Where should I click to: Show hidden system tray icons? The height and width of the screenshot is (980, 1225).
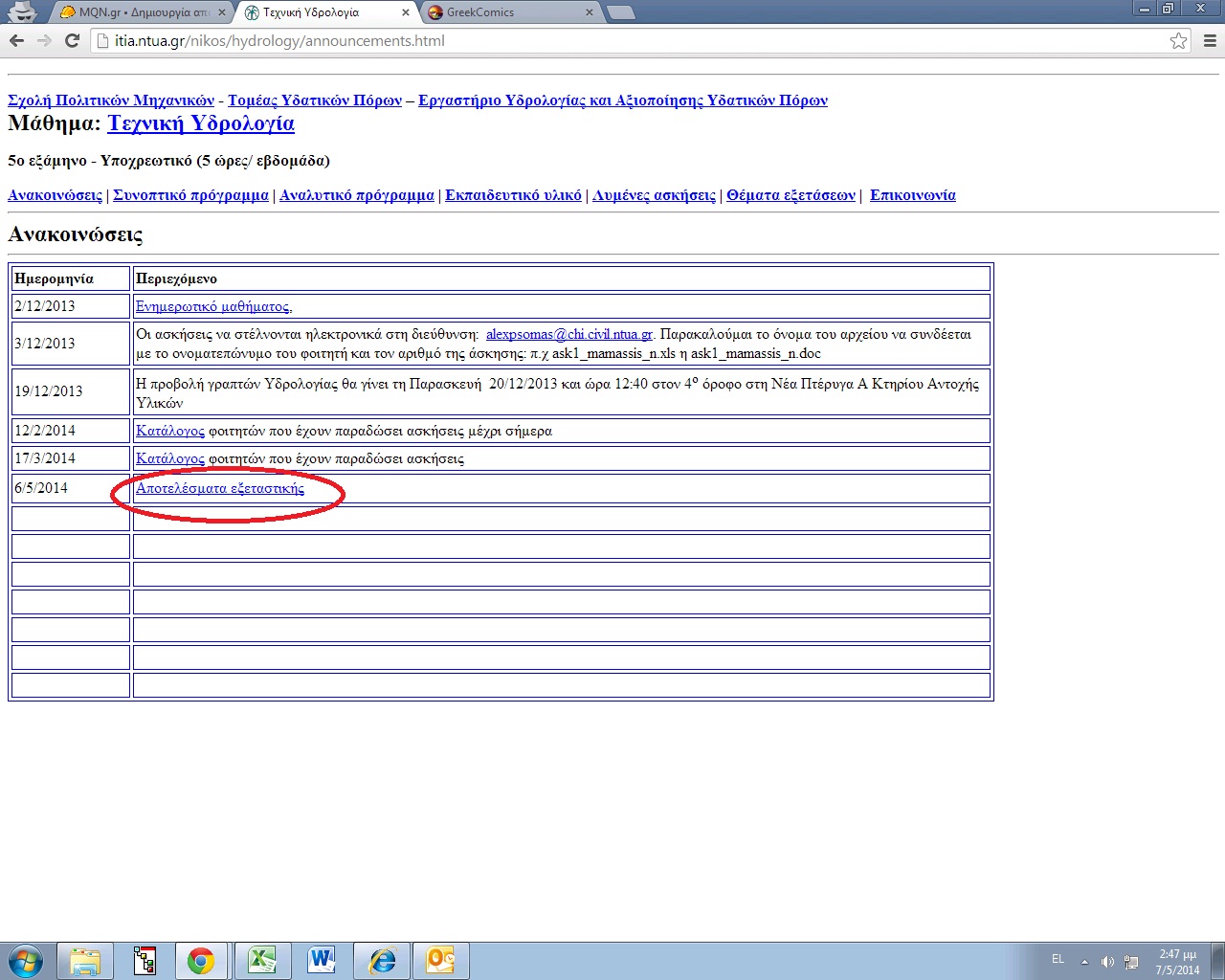1084,961
